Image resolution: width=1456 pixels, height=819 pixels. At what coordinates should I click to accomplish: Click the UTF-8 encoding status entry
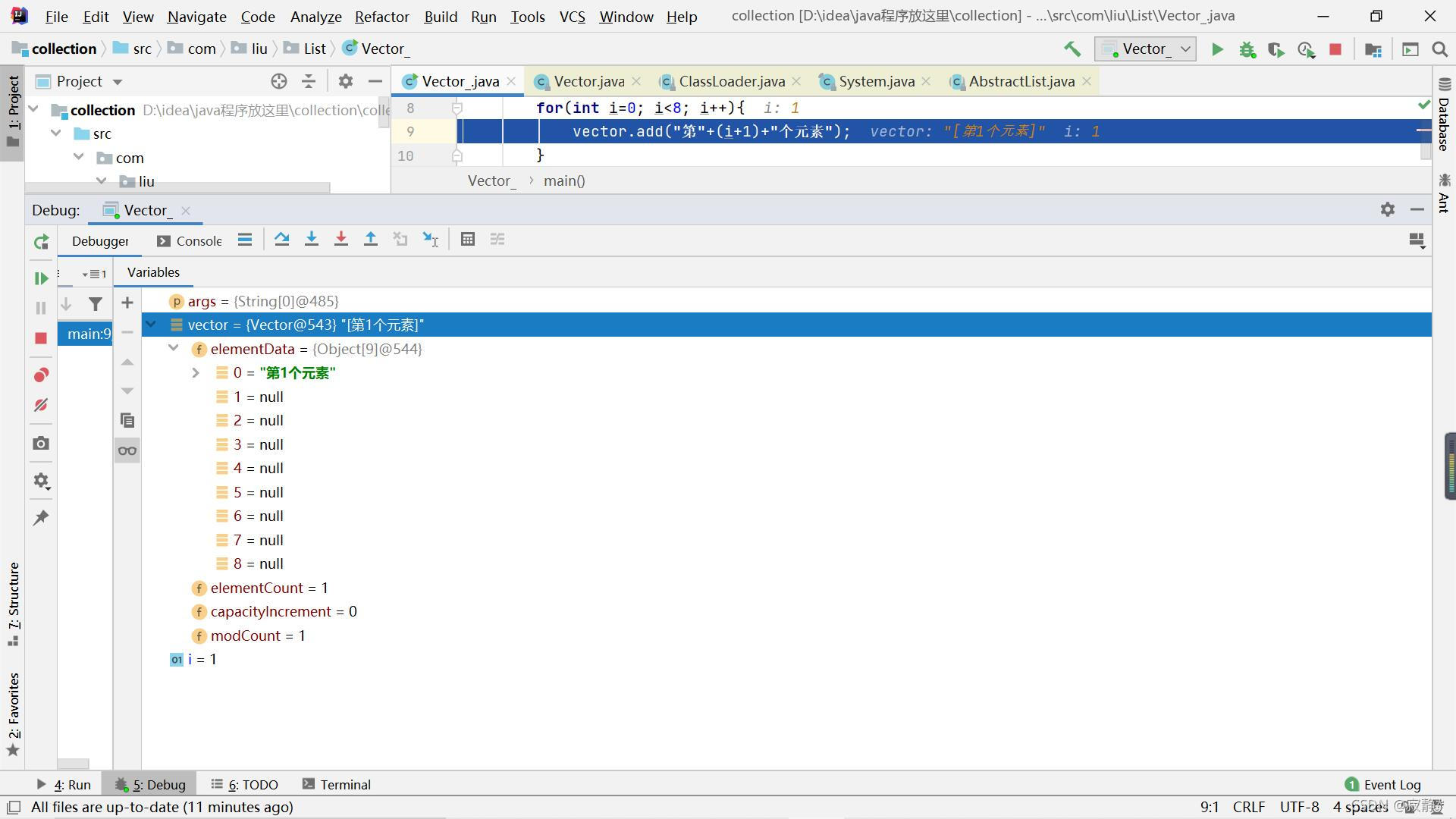1299,808
